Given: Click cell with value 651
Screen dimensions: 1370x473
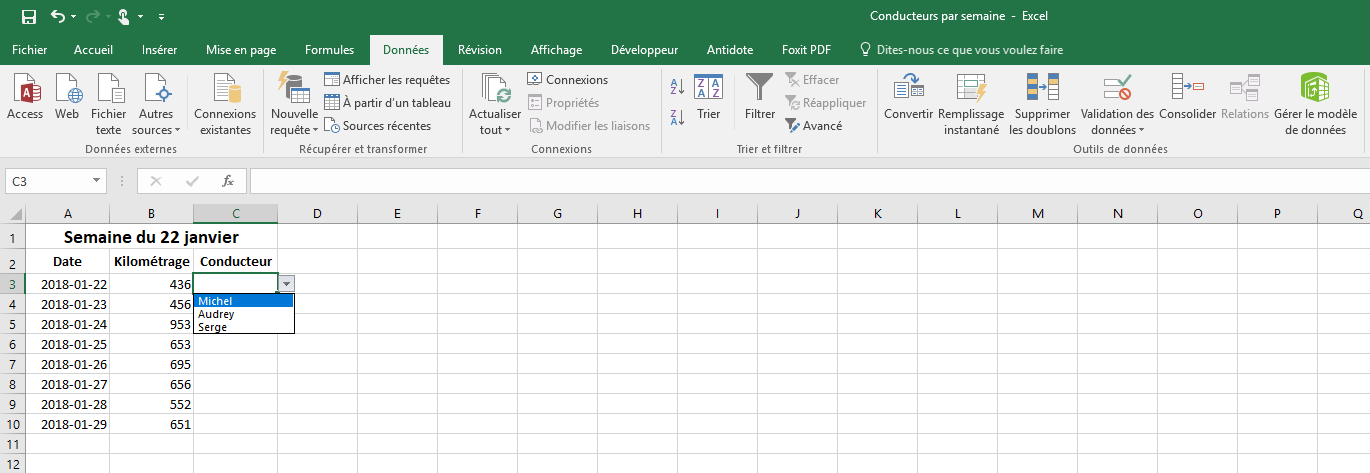Looking at the screenshot, I should 151,424.
